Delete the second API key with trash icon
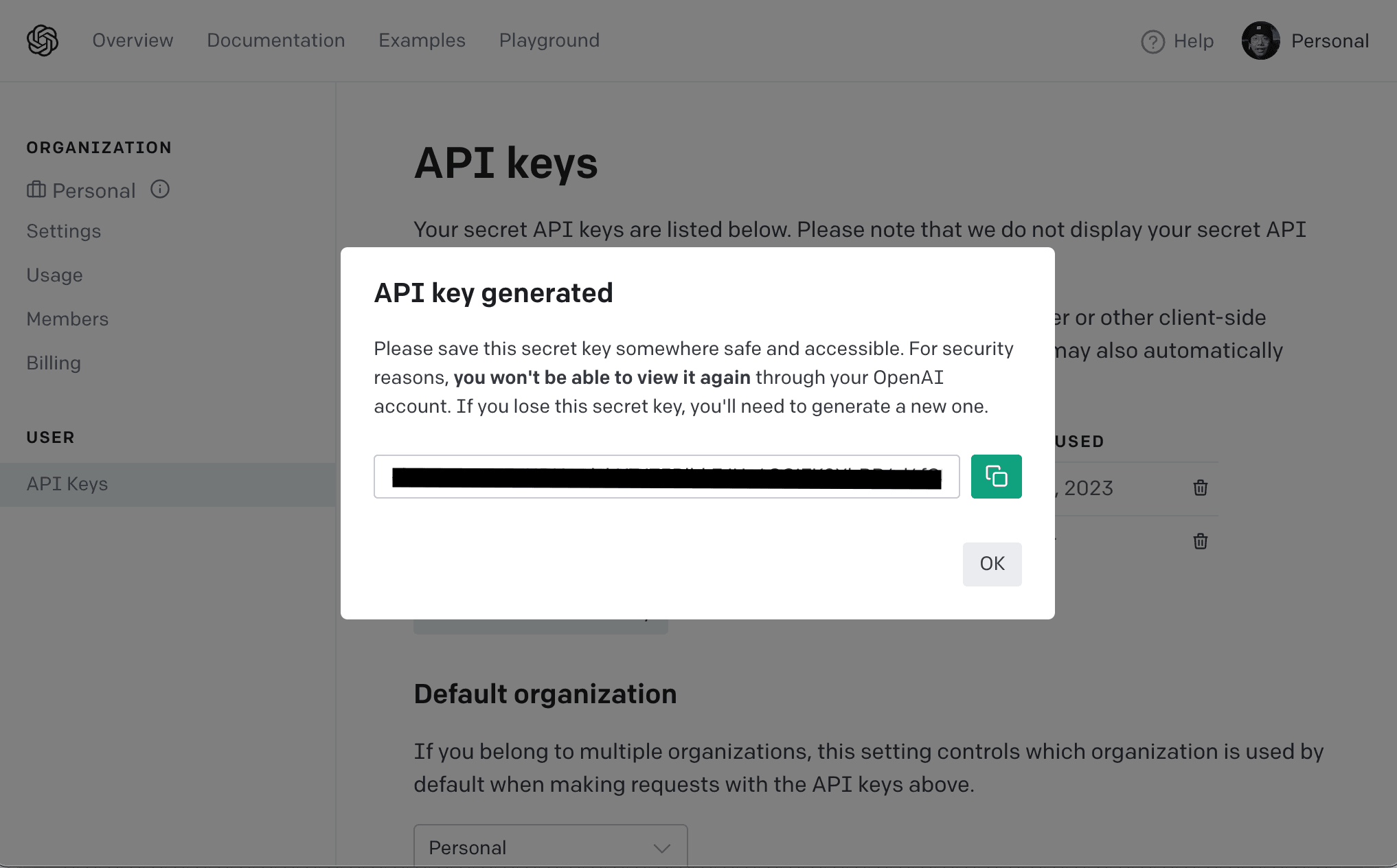This screenshot has height=868, width=1397. 1200,541
